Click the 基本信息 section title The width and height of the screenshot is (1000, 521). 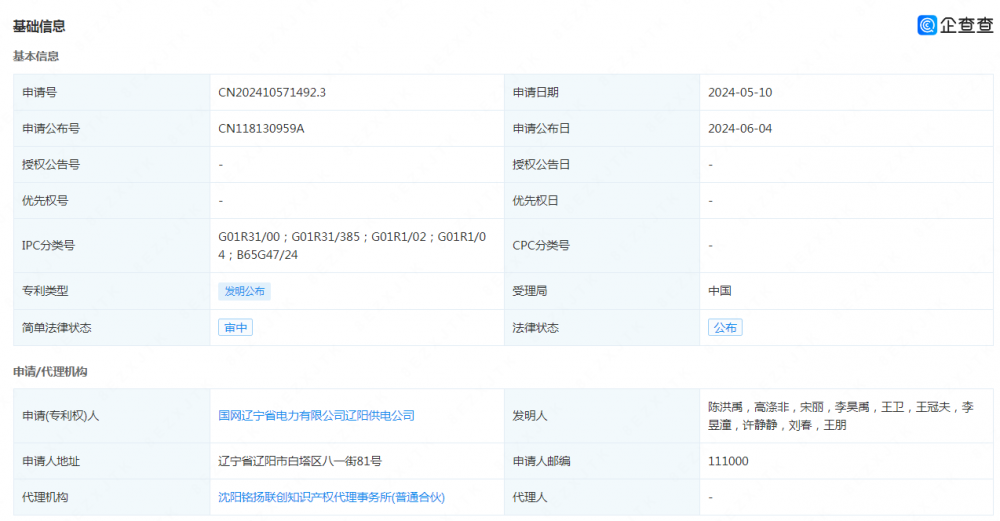pyautogui.click(x=36, y=56)
